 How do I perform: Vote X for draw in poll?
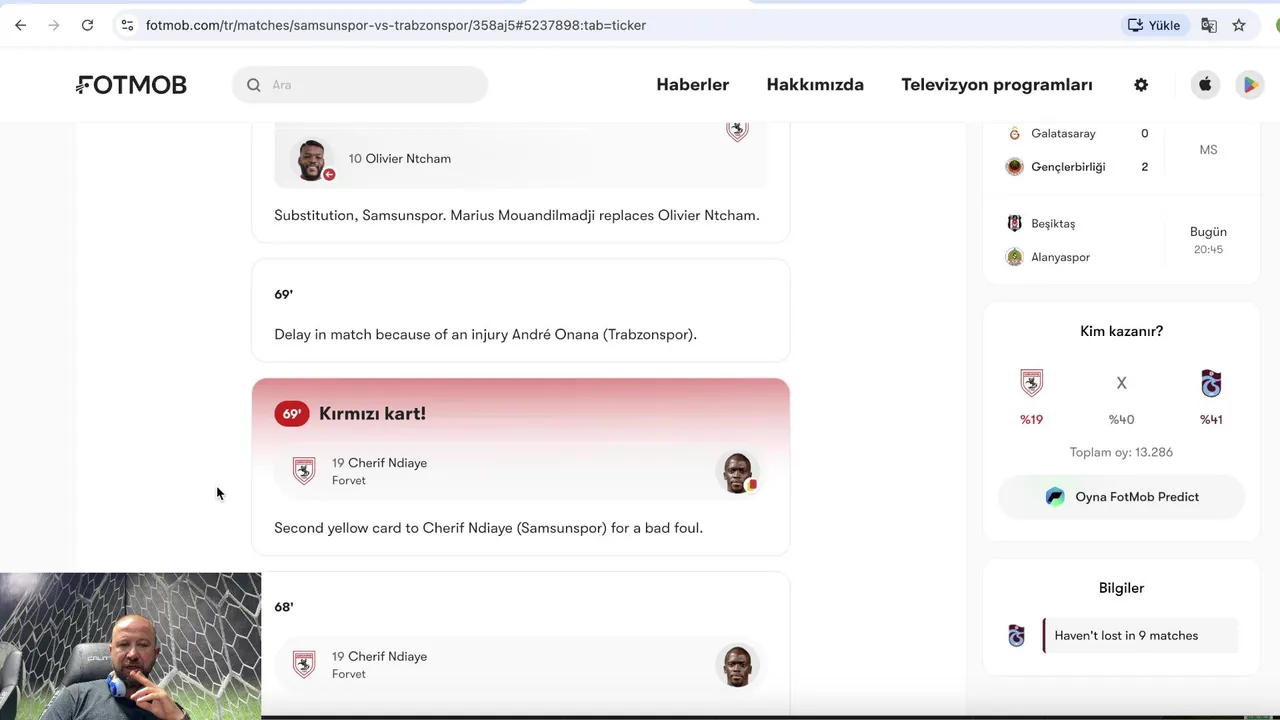click(1121, 383)
